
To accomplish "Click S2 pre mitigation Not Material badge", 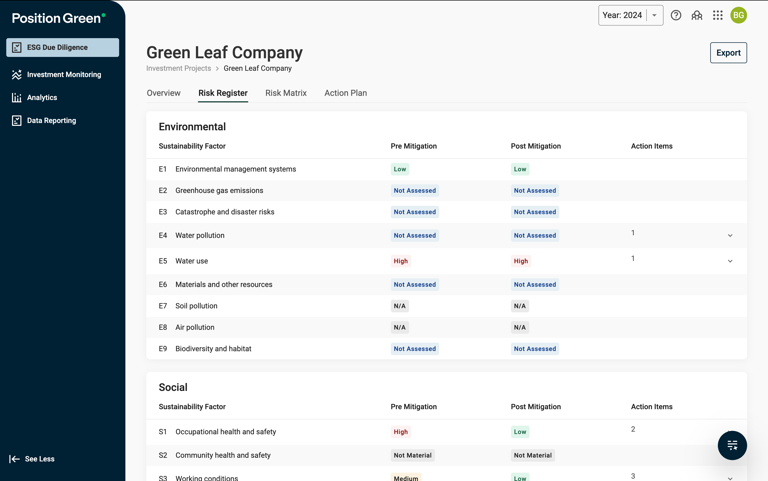I will 412,456.
